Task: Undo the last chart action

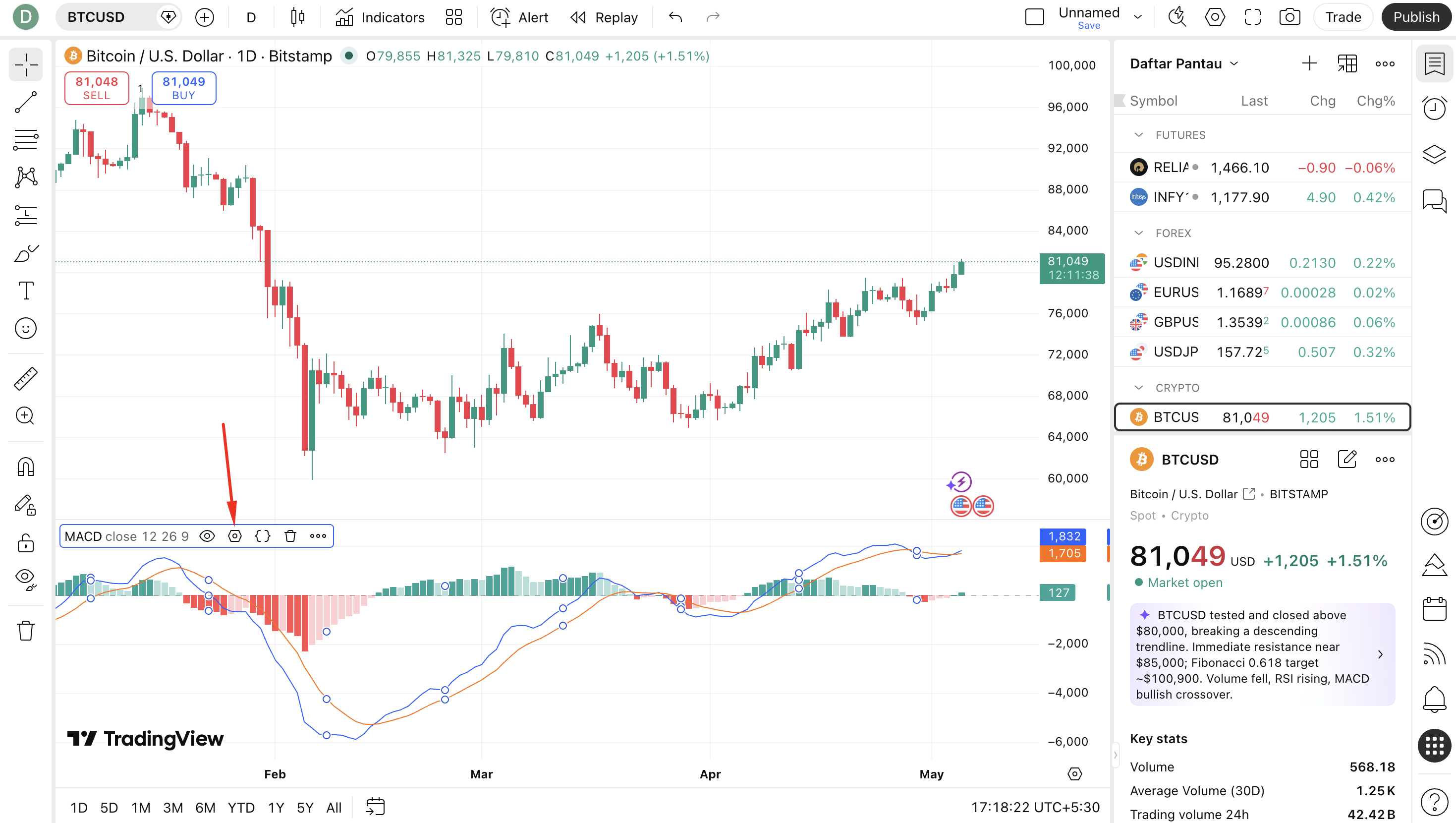Action: click(675, 17)
